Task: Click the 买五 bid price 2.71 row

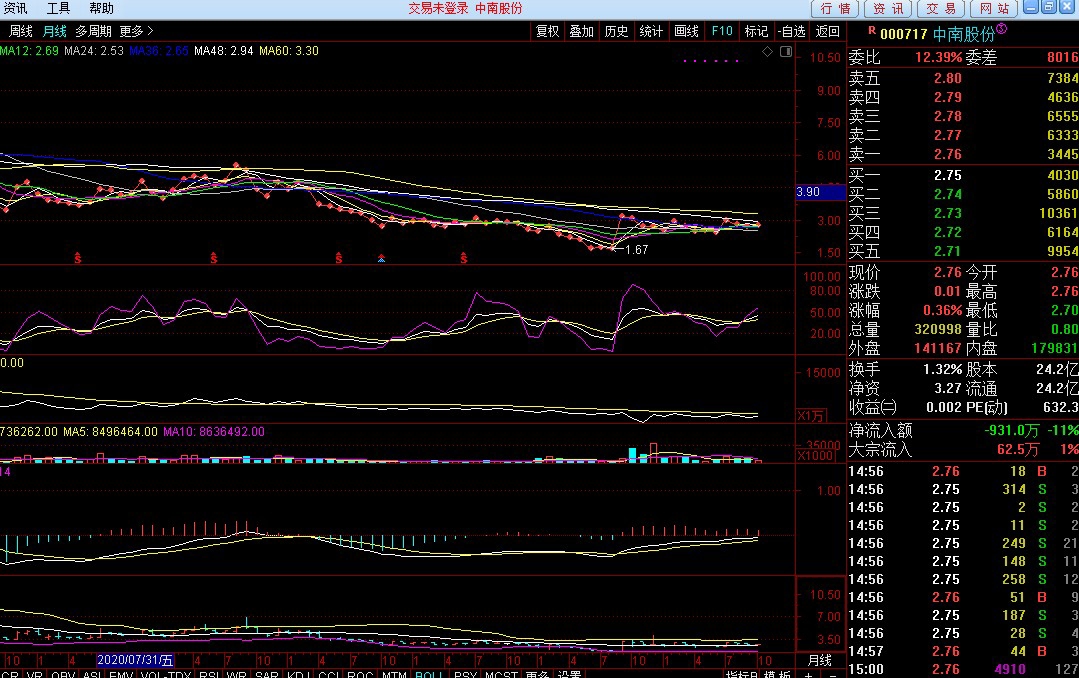Action: [x=963, y=251]
